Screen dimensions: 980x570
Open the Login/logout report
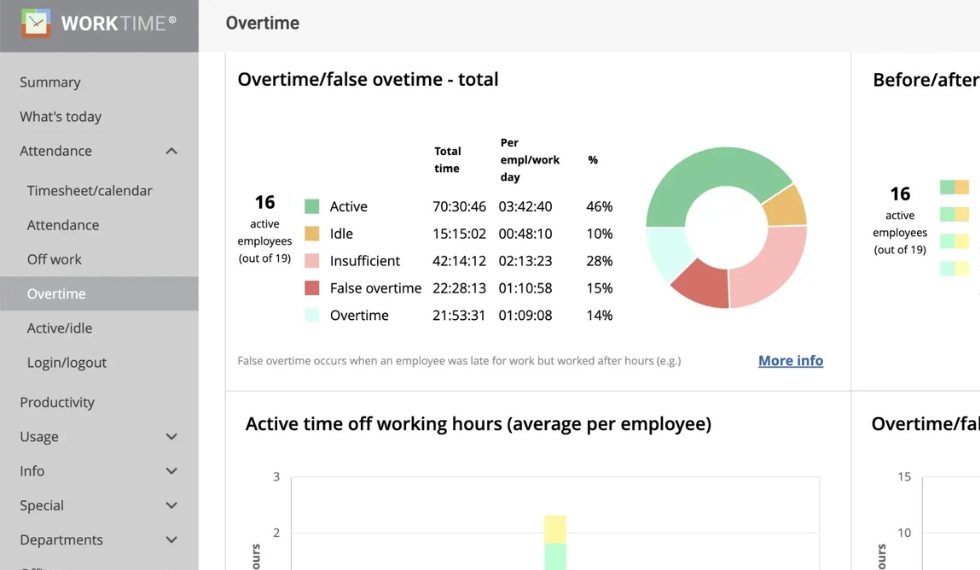[x=66, y=362]
